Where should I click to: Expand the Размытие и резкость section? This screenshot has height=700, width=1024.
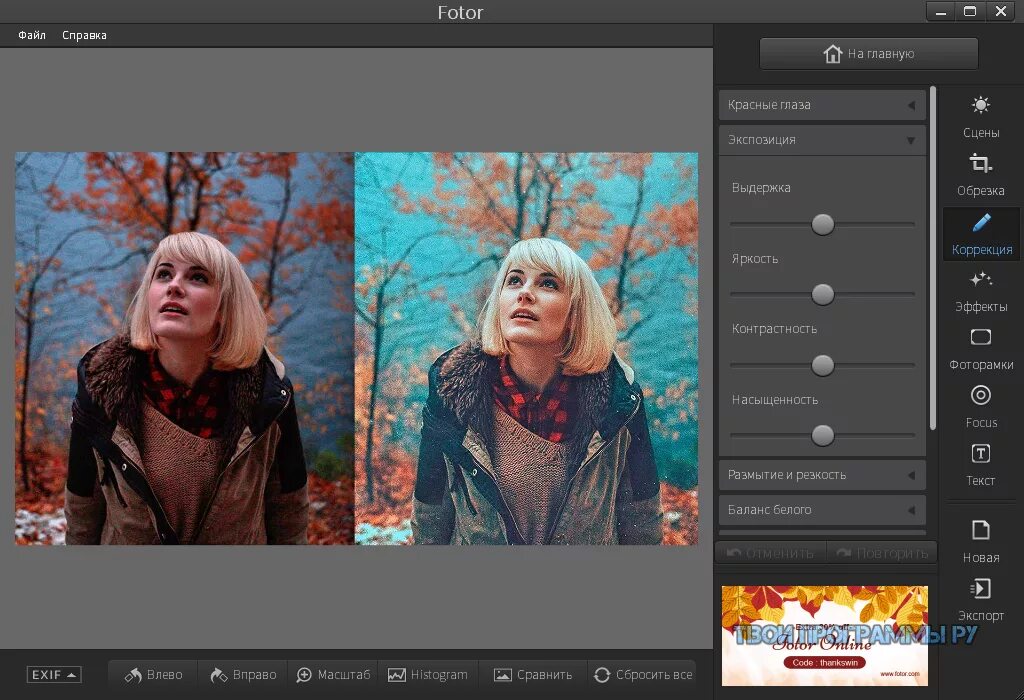(822, 475)
